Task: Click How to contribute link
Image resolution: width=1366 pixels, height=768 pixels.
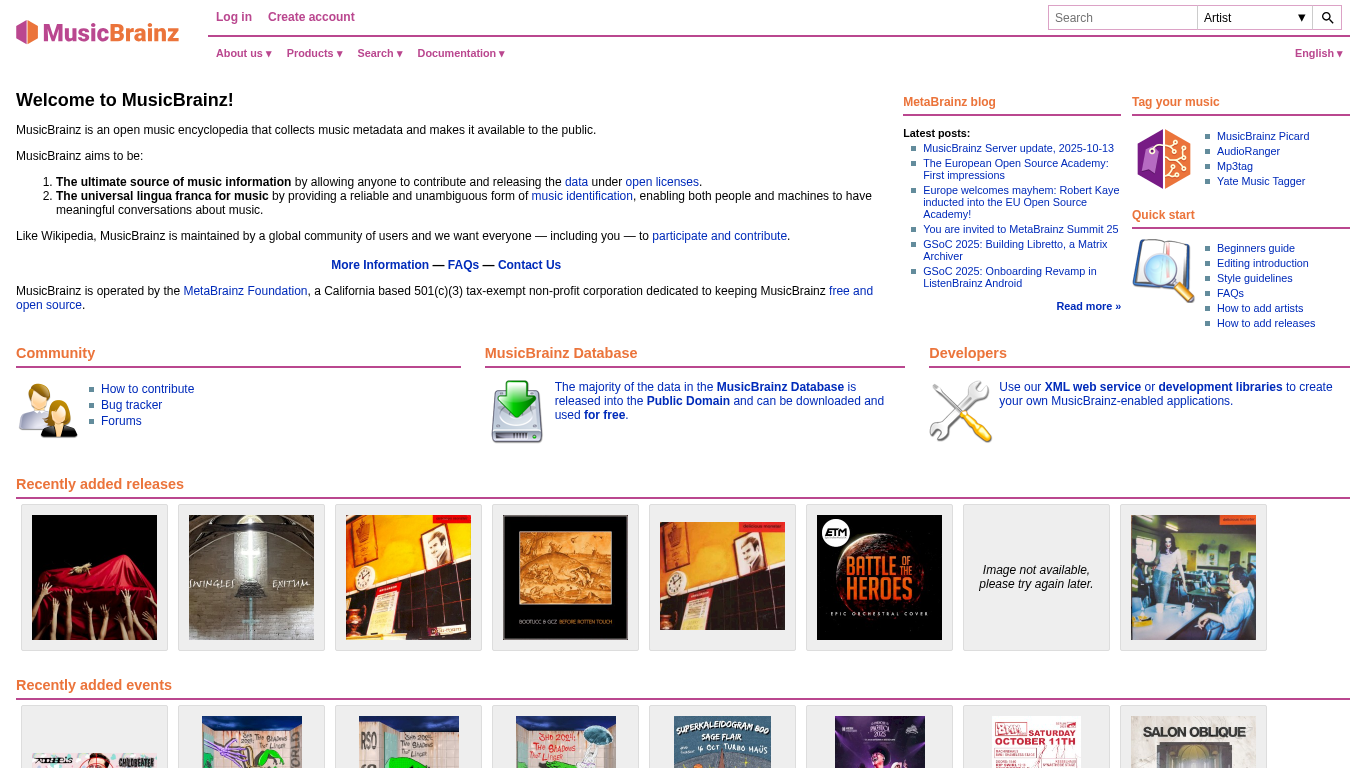Action: [148, 389]
